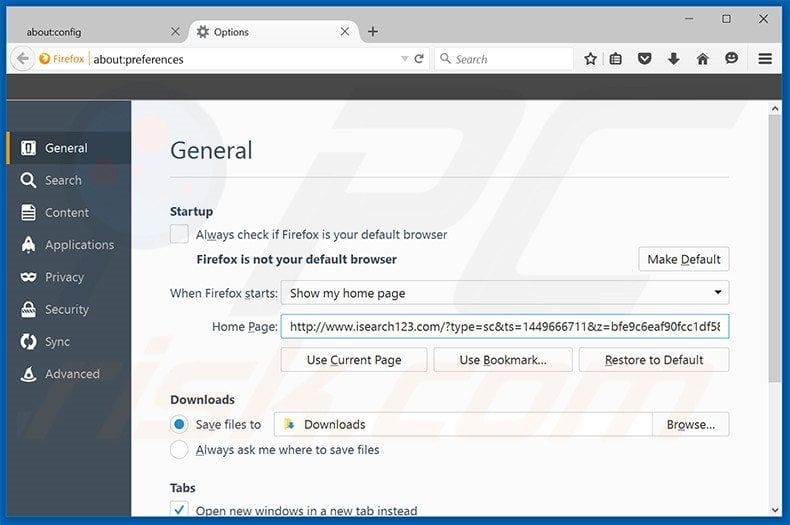790x525 pixels.
Task: Click the Pocket icon in toolbar
Action: (x=645, y=59)
